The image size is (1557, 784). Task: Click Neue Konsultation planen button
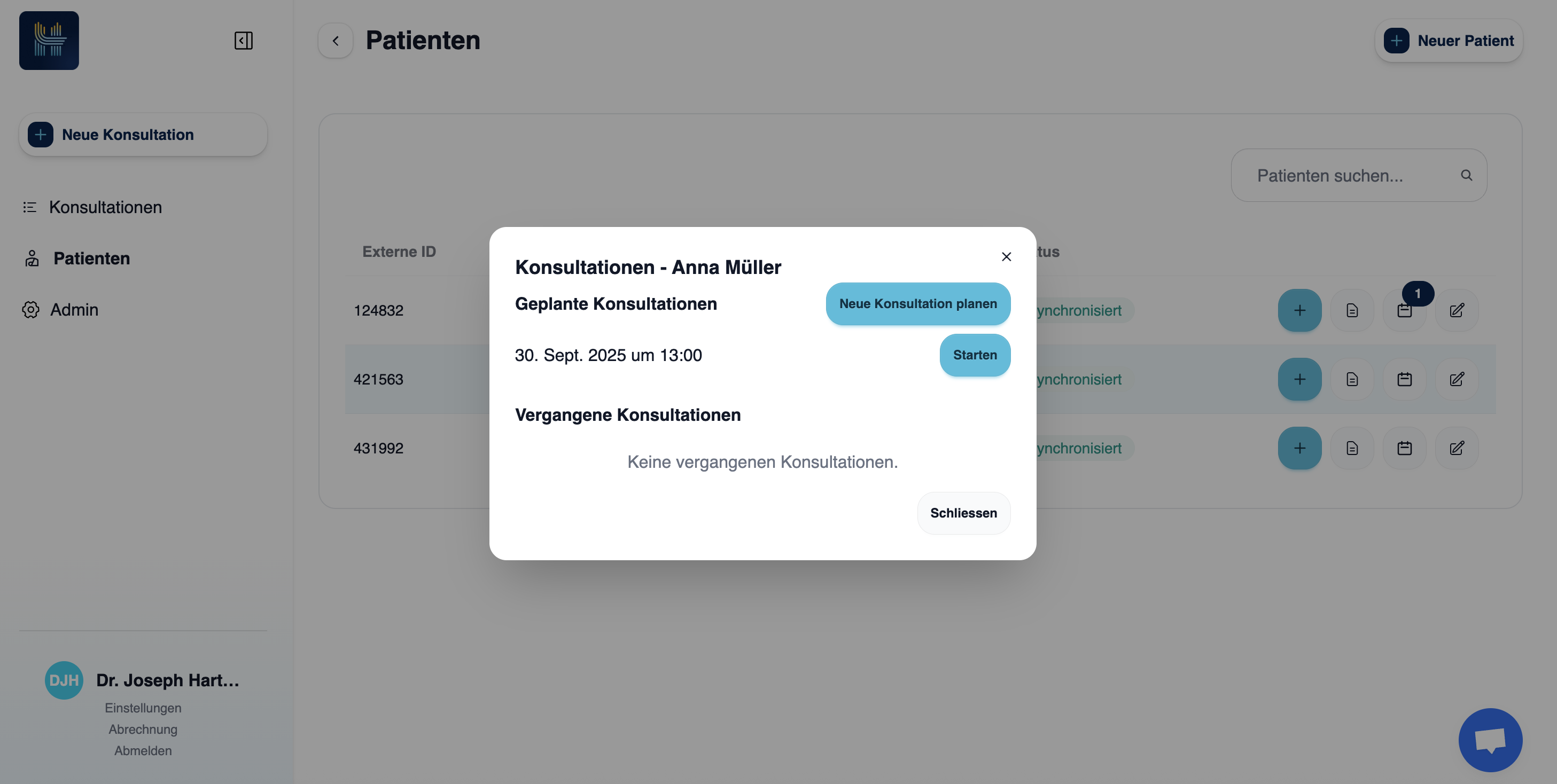point(917,304)
